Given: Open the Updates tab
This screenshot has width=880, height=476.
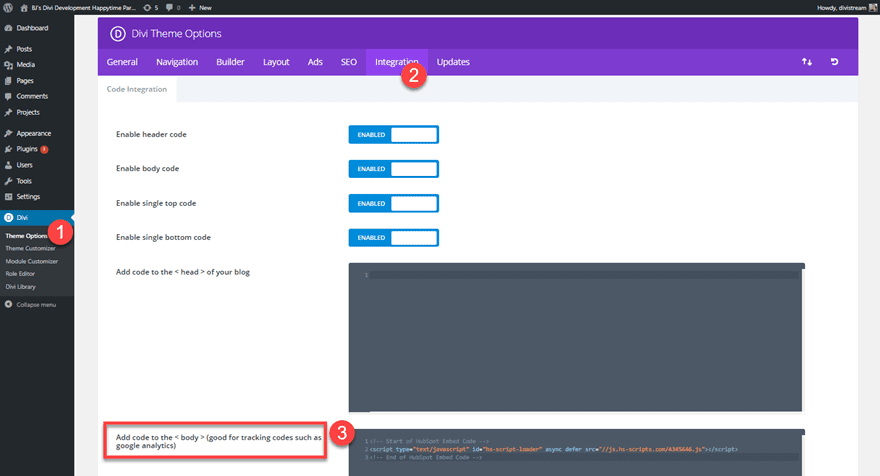Looking at the screenshot, I should pos(453,62).
